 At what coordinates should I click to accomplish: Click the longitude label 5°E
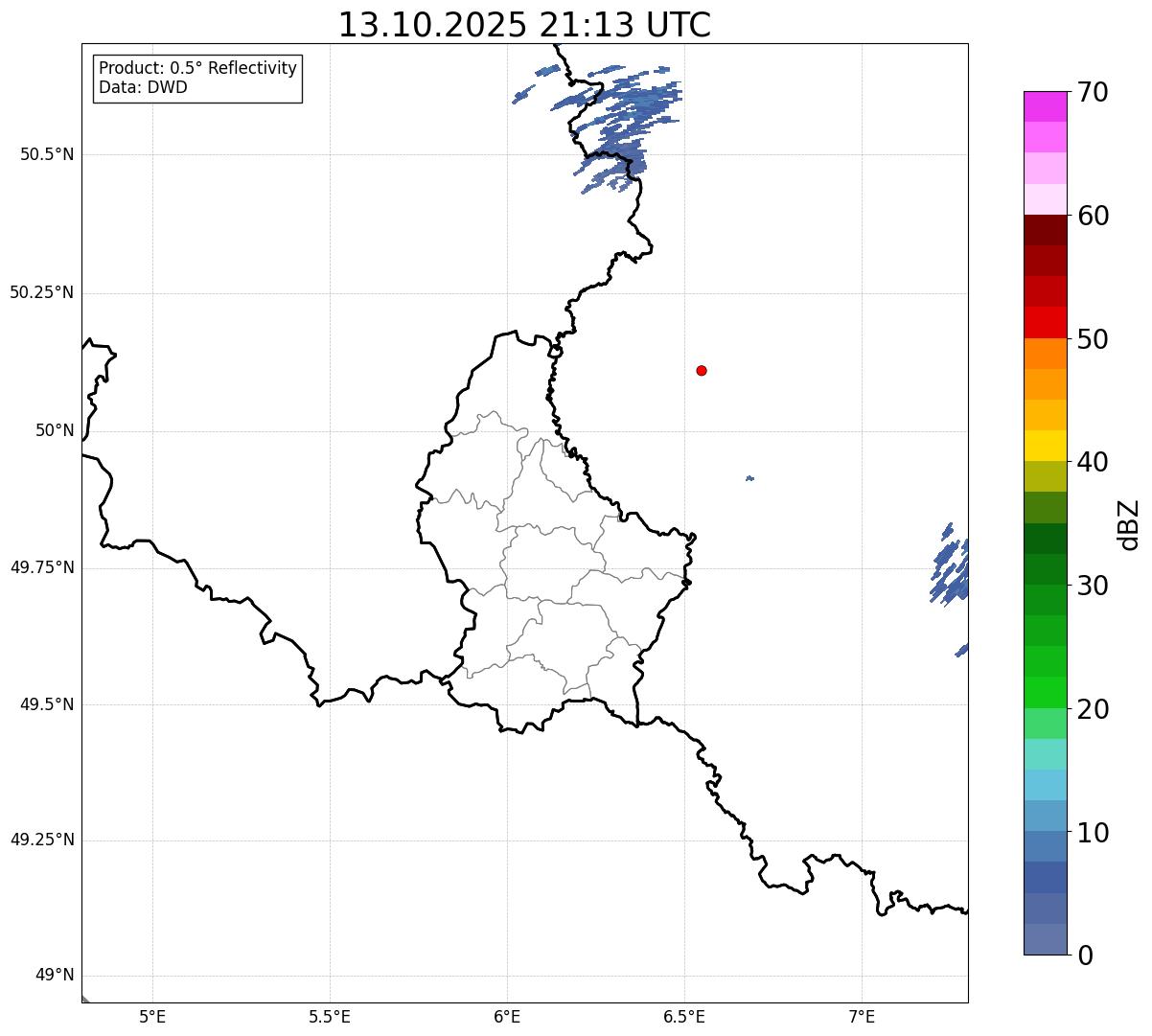[x=152, y=1017]
